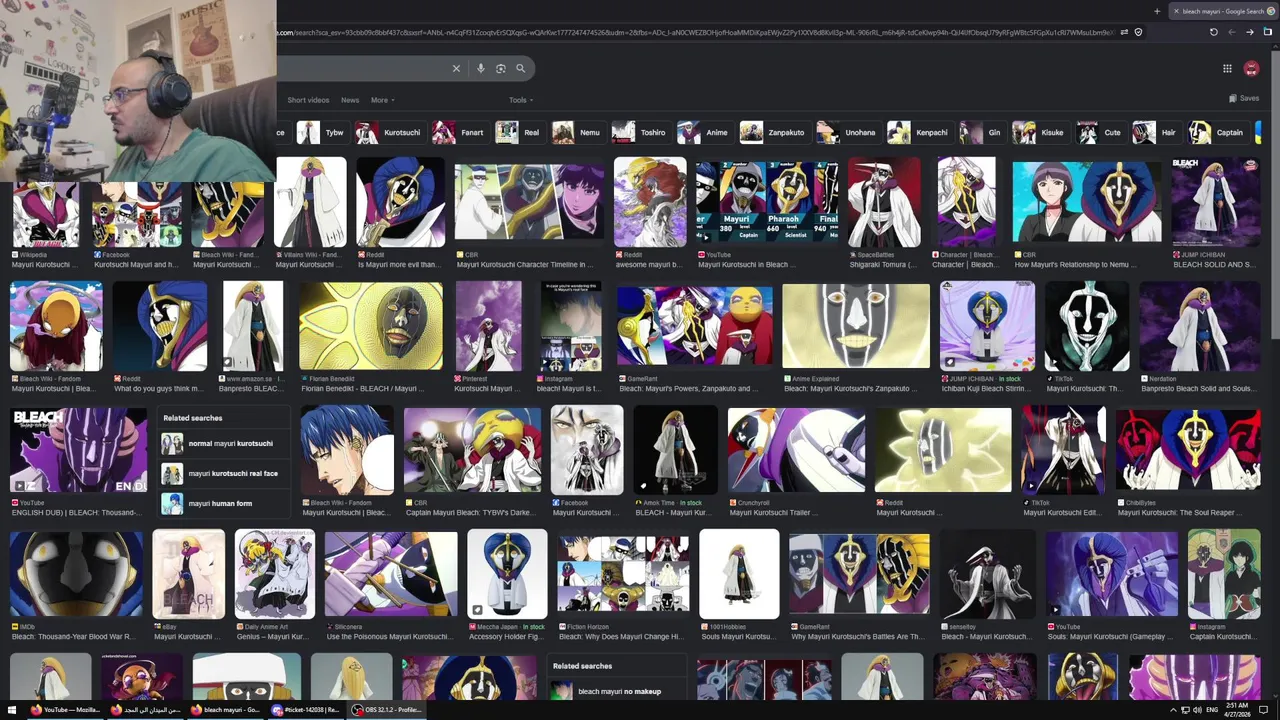Open the Crunchyroll Mayuri Kurotsuchi Trailer image

[796, 450]
